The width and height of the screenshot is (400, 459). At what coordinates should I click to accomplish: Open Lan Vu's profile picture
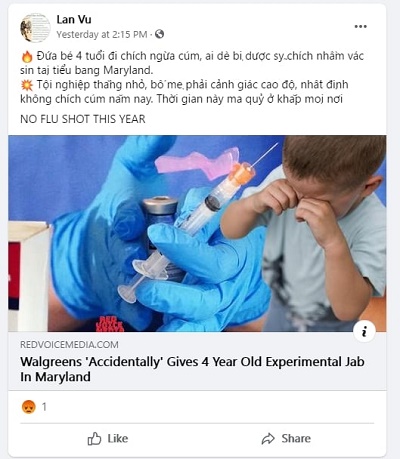[x=35, y=28]
